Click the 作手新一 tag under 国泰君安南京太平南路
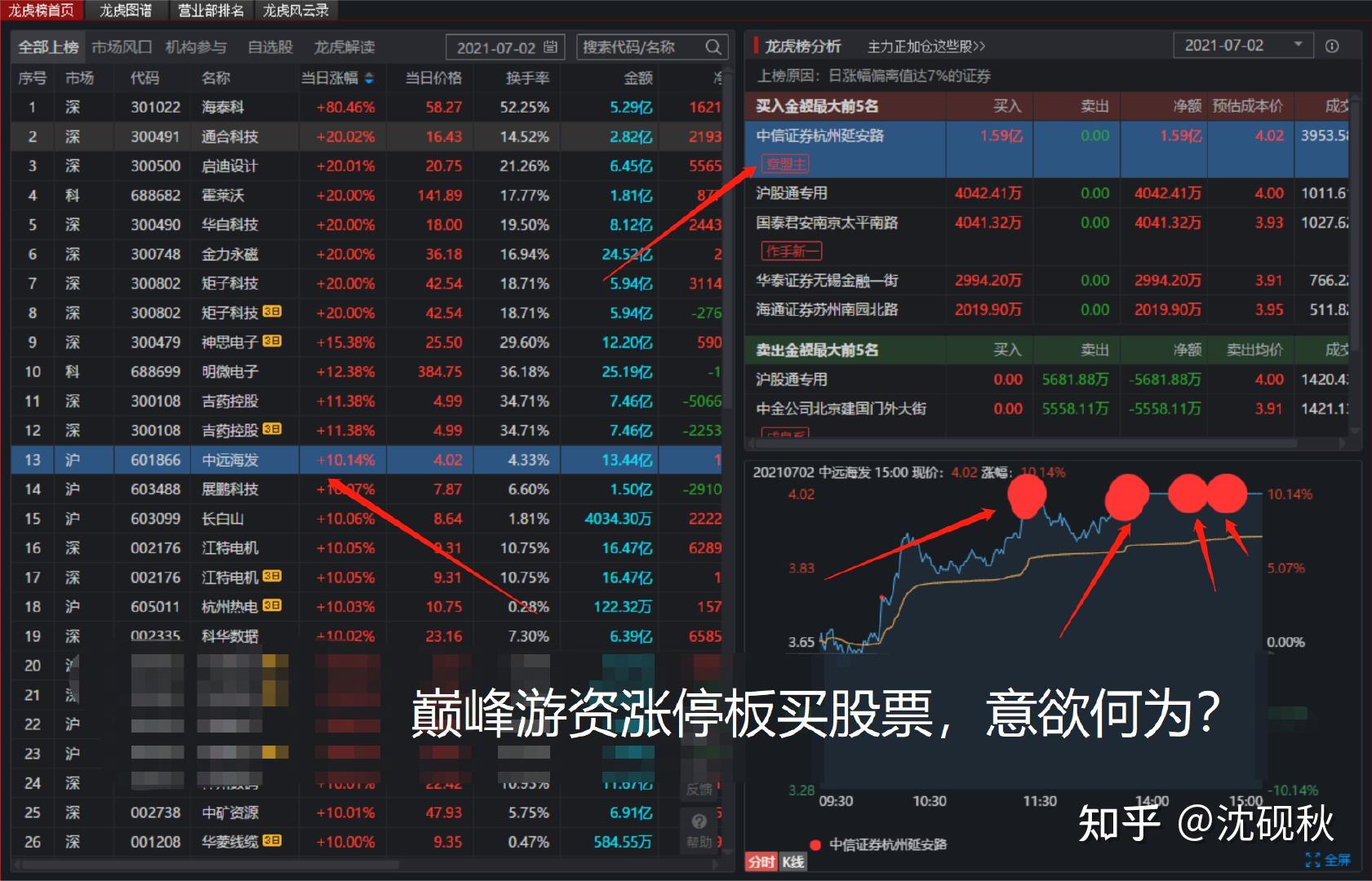 (792, 250)
